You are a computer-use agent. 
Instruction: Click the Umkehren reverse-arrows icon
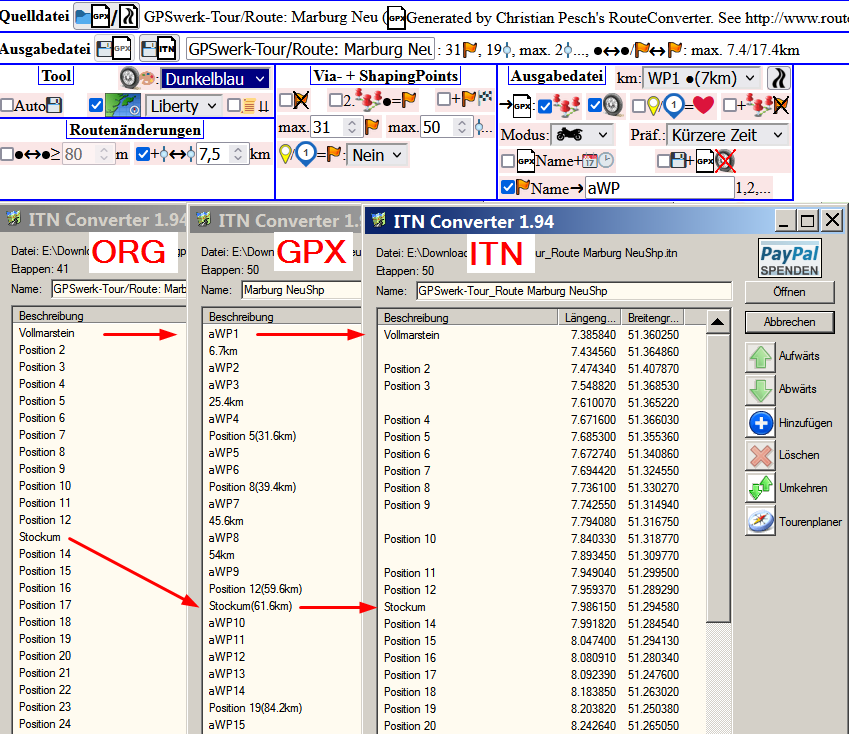[x=761, y=488]
